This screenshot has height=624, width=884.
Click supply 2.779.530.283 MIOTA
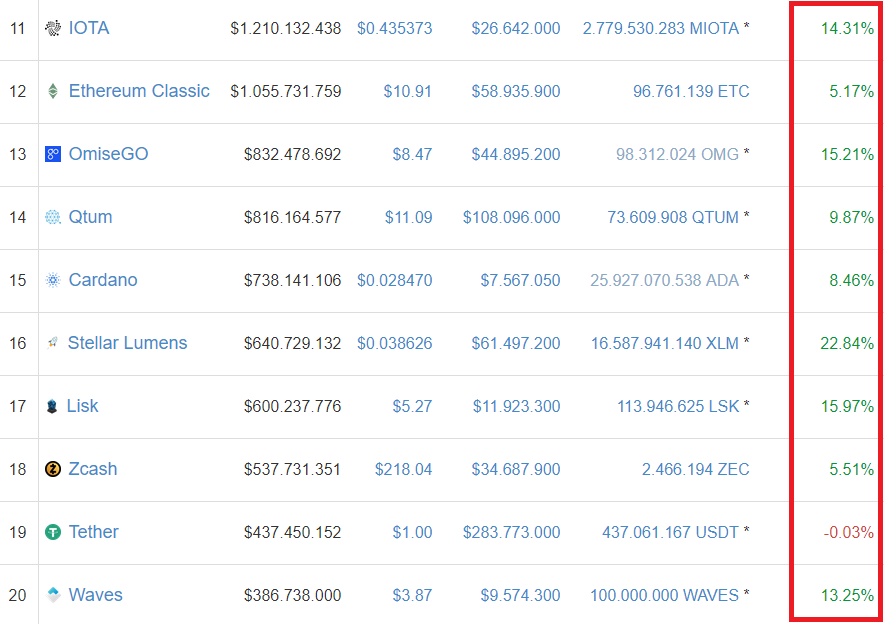point(661,28)
